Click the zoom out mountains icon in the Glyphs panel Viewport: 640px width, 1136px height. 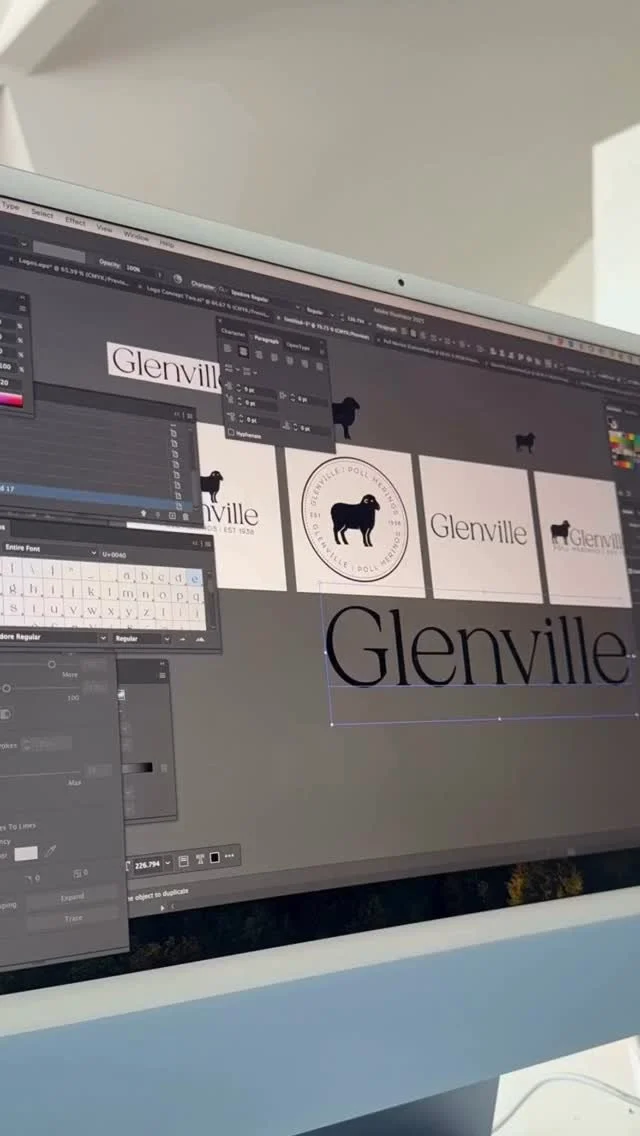click(x=183, y=640)
